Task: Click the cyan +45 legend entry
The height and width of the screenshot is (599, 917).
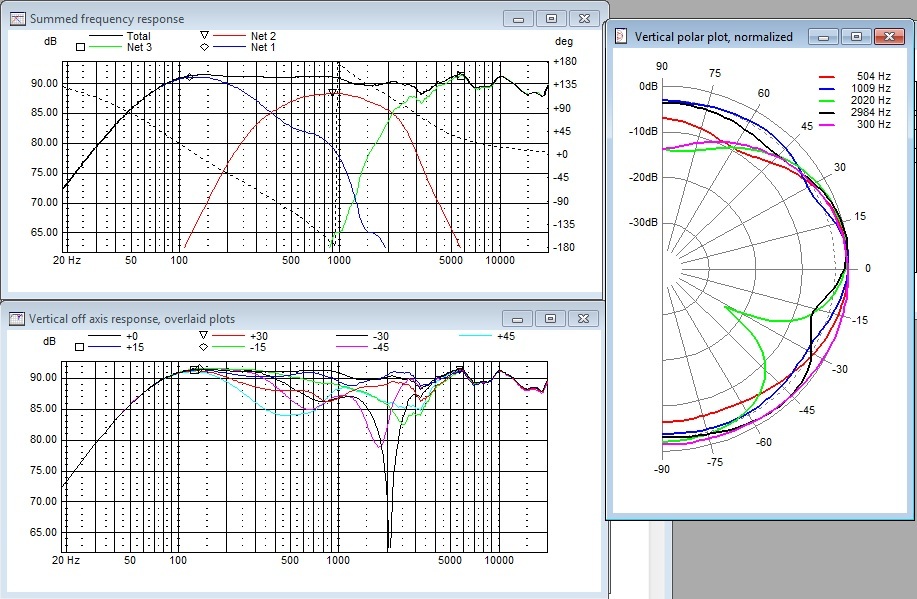Action: tap(504, 336)
